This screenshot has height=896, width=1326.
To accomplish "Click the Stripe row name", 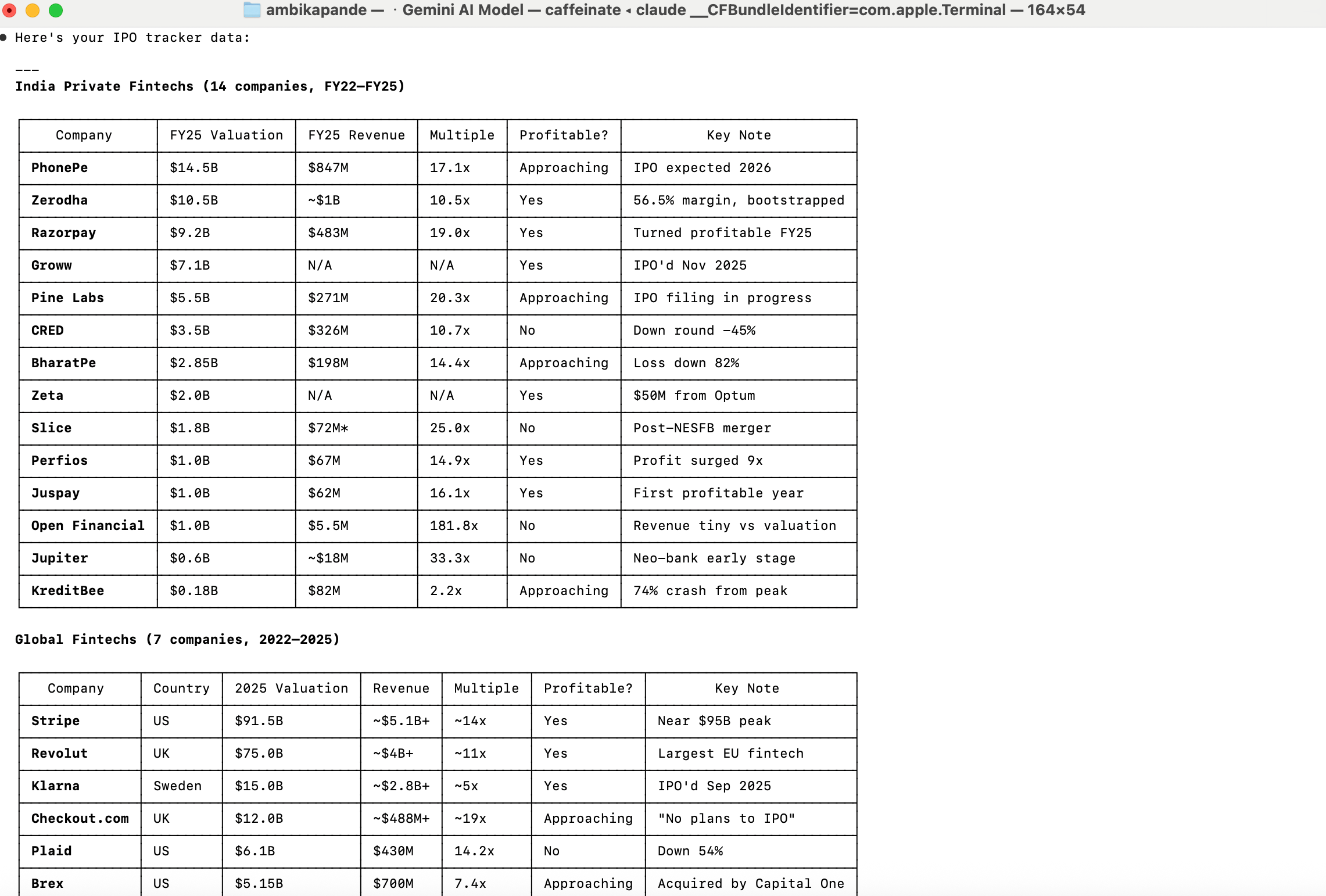I will click(56, 721).
